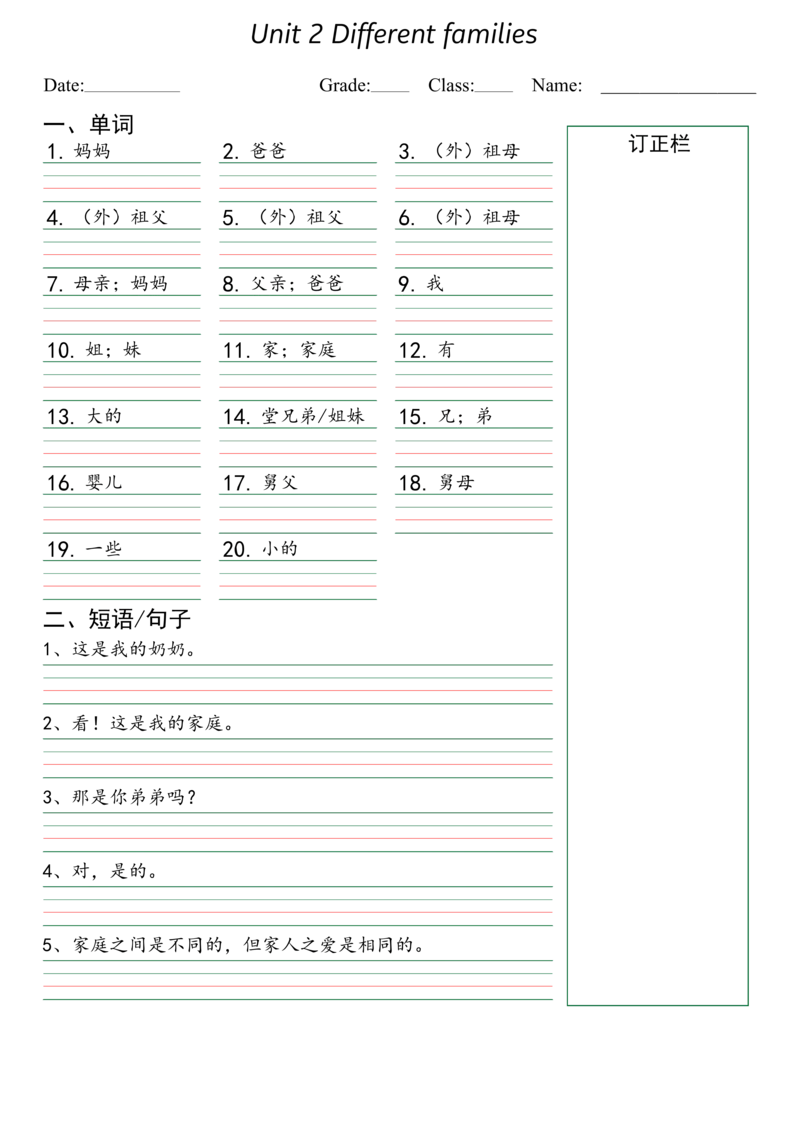800x1132 pixels.
Task: Click the second full-width striped bar
Action: click(x=300, y=761)
